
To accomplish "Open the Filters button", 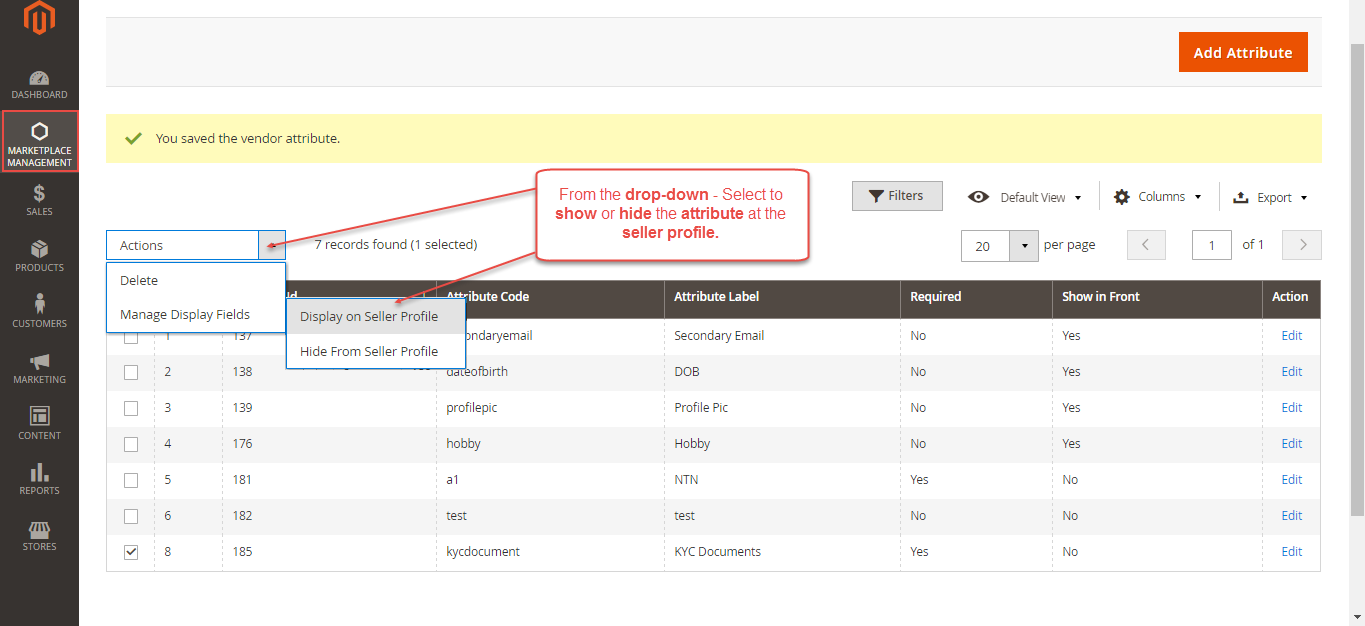I will [x=897, y=196].
